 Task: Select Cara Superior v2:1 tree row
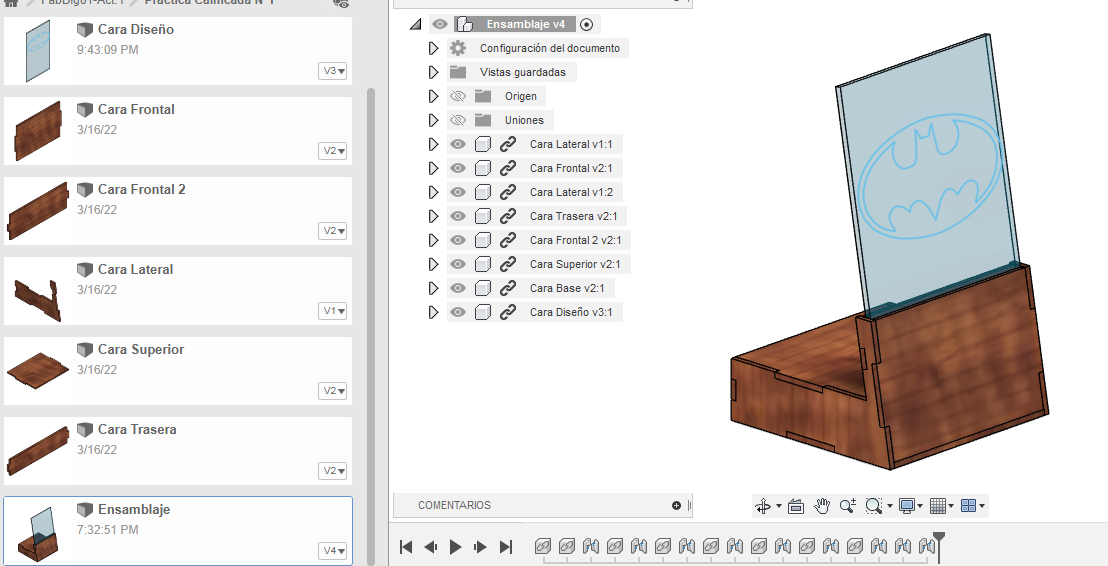[574, 264]
